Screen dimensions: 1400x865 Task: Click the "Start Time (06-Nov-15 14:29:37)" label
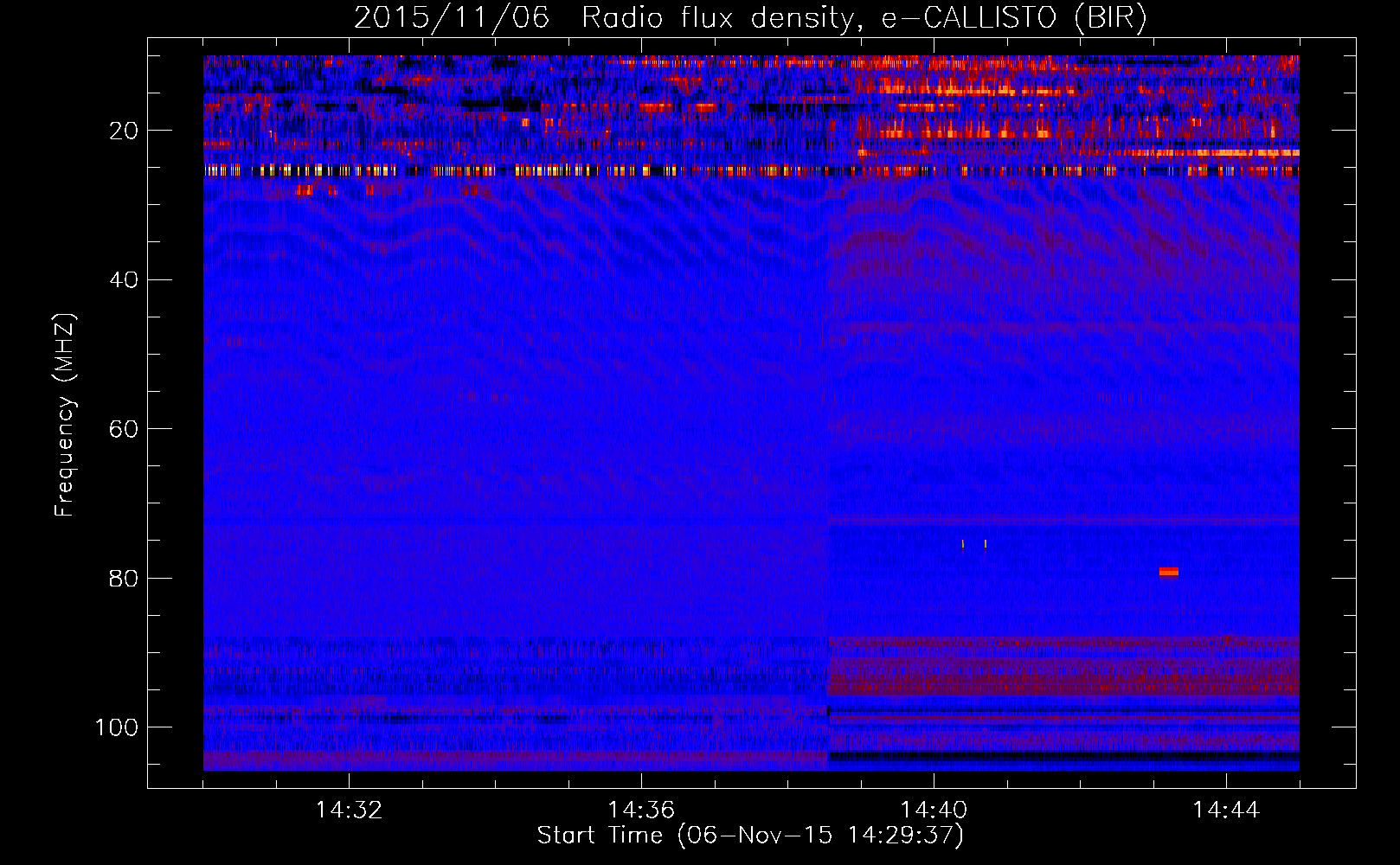[x=750, y=836]
